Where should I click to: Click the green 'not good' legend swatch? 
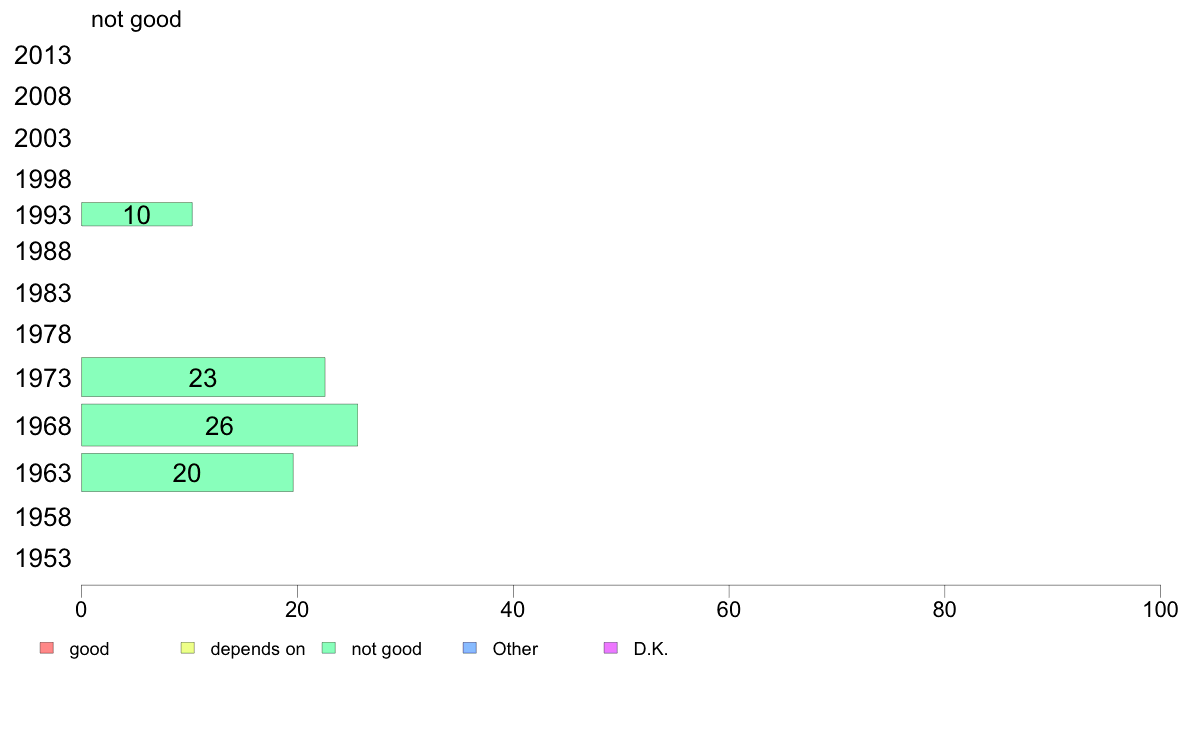pos(329,648)
